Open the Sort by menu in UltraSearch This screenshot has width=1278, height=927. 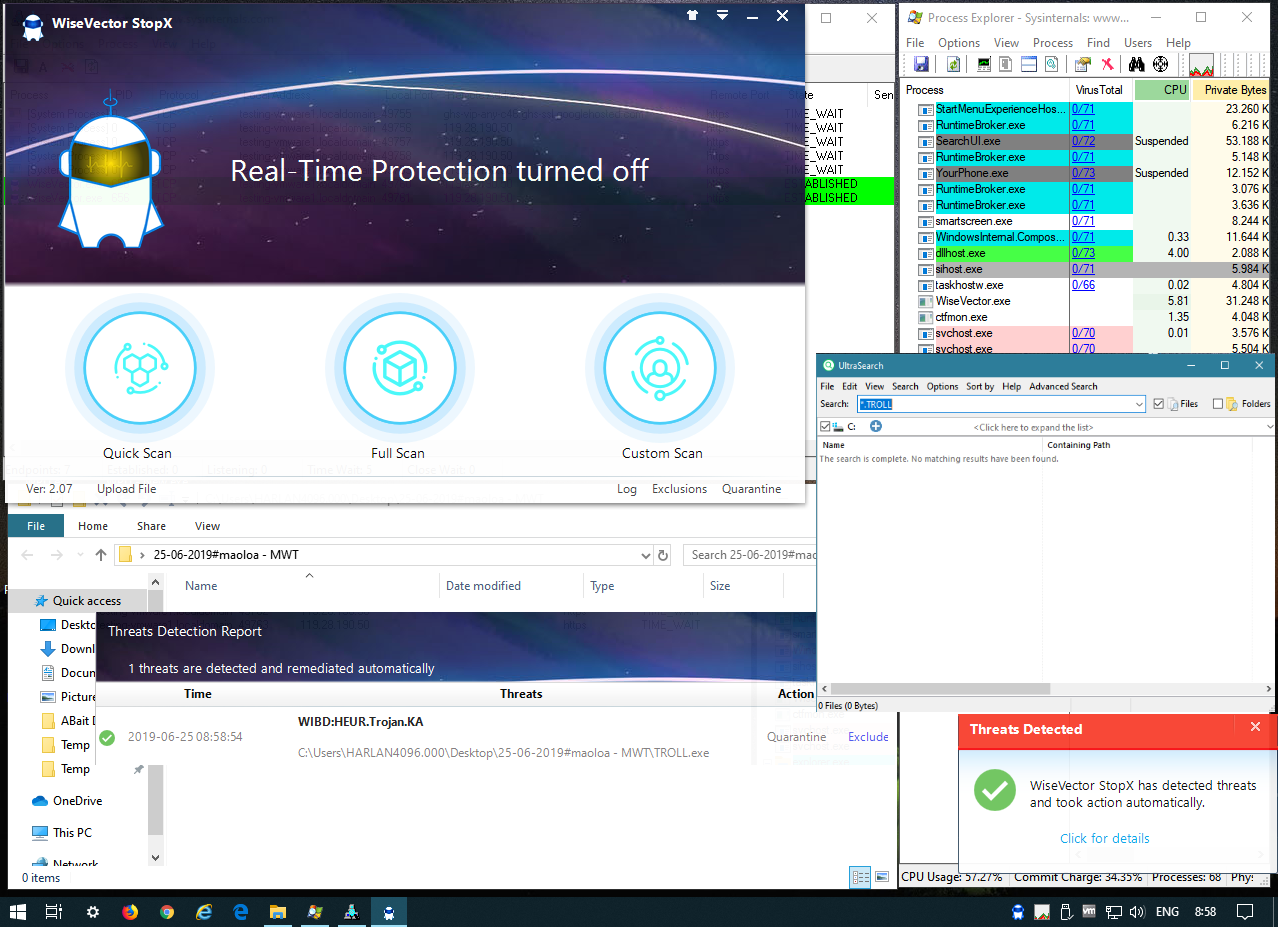click(x=980, y=386)
